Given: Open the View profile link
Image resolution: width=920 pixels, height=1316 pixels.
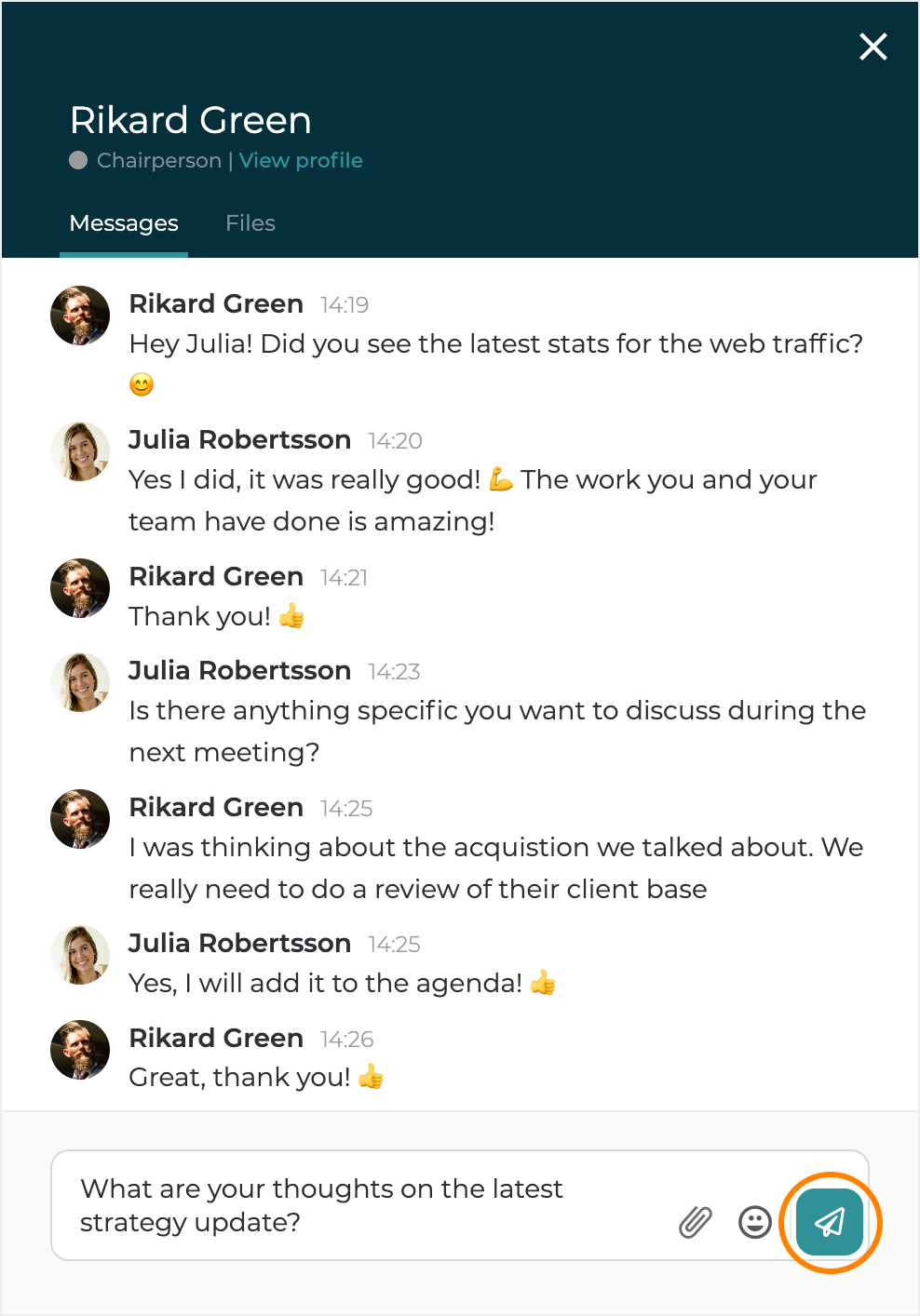Looking at the screenshot, I should point(301,160).
